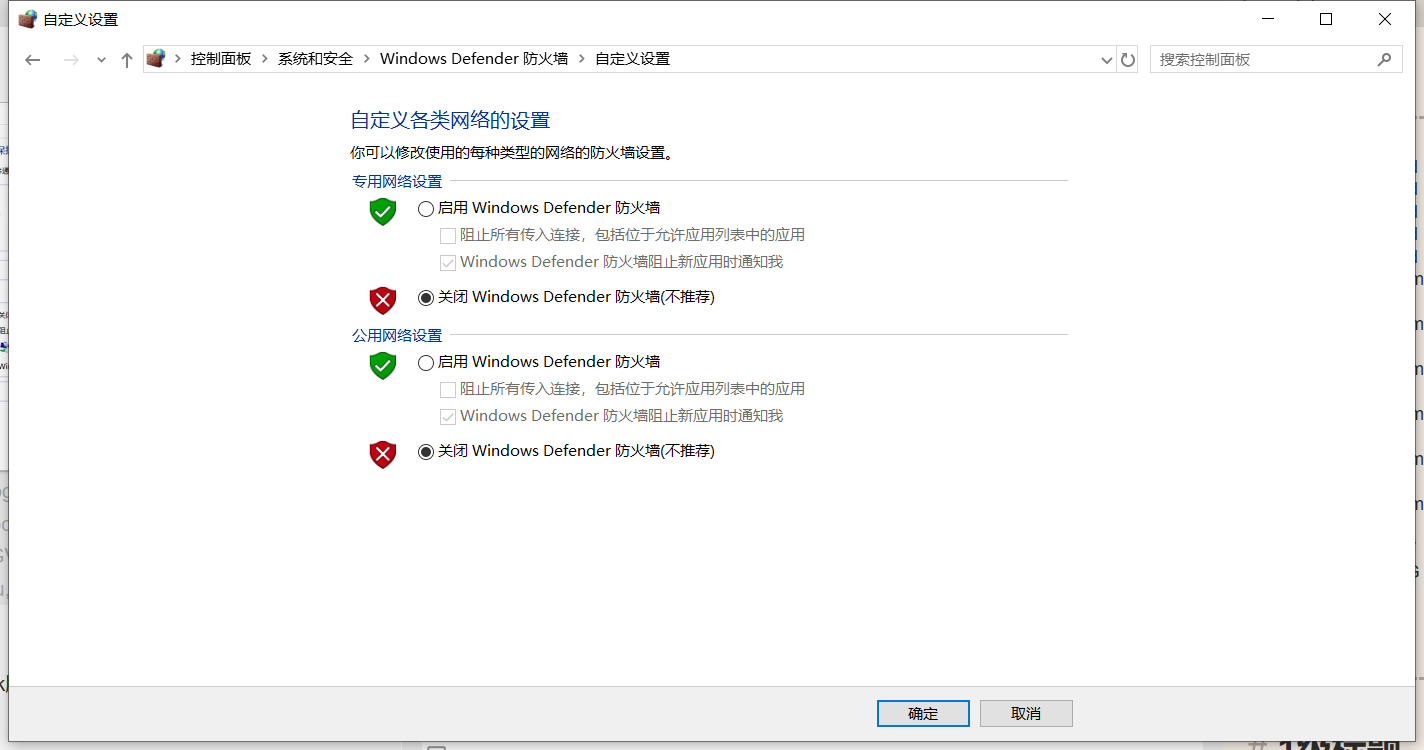The height and width of the screenshot is (750, 1424).
Task: Expand chevron after 控制面板 in breadcrumb
Action: click(265, 59)
